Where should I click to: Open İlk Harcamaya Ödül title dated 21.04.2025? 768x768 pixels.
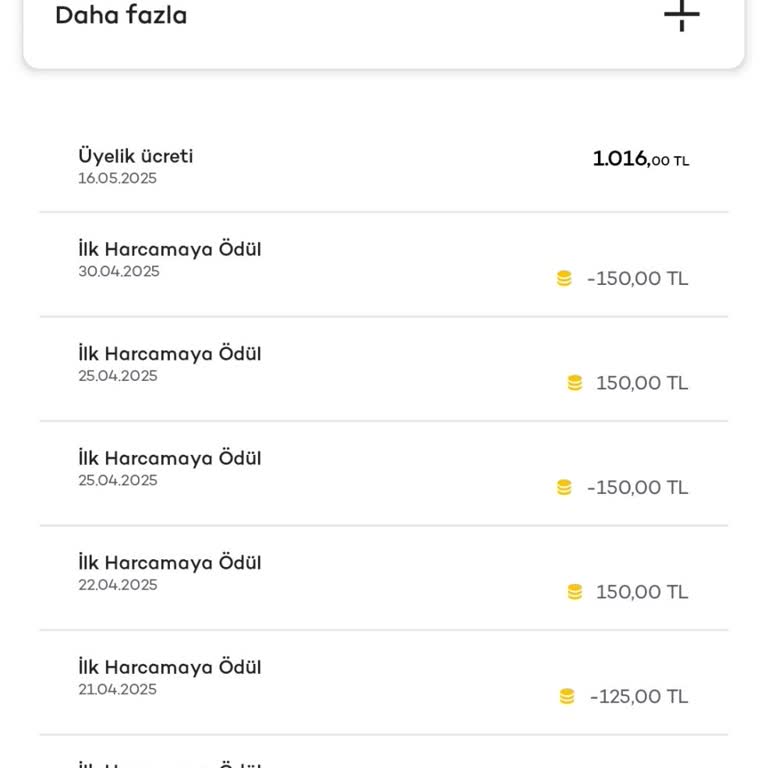tap(170, 667)
